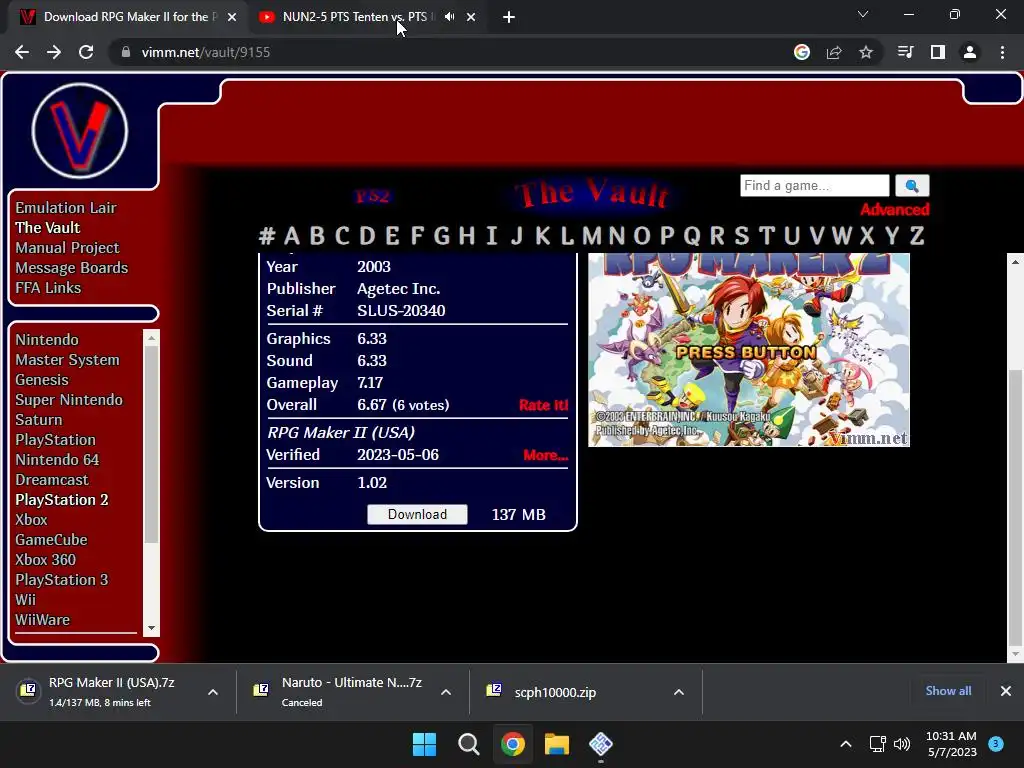This screenshot has height=768, width=1024.
Task: Select PlayStation 2 in system list
Action: 62,500
